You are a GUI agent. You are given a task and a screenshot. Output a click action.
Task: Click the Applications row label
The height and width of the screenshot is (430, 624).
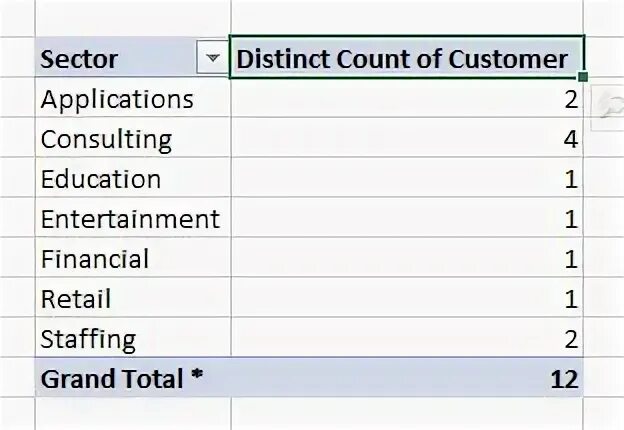[x=117, y=100]
